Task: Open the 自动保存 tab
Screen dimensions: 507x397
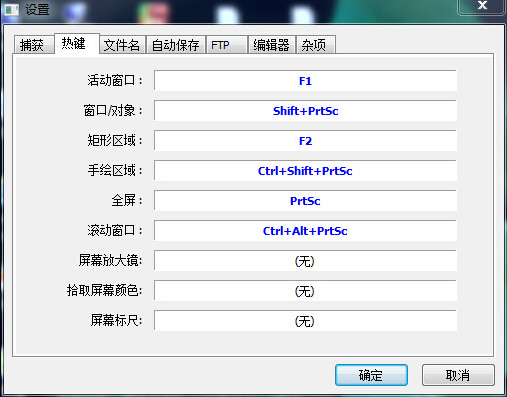Action: (176, 45)
